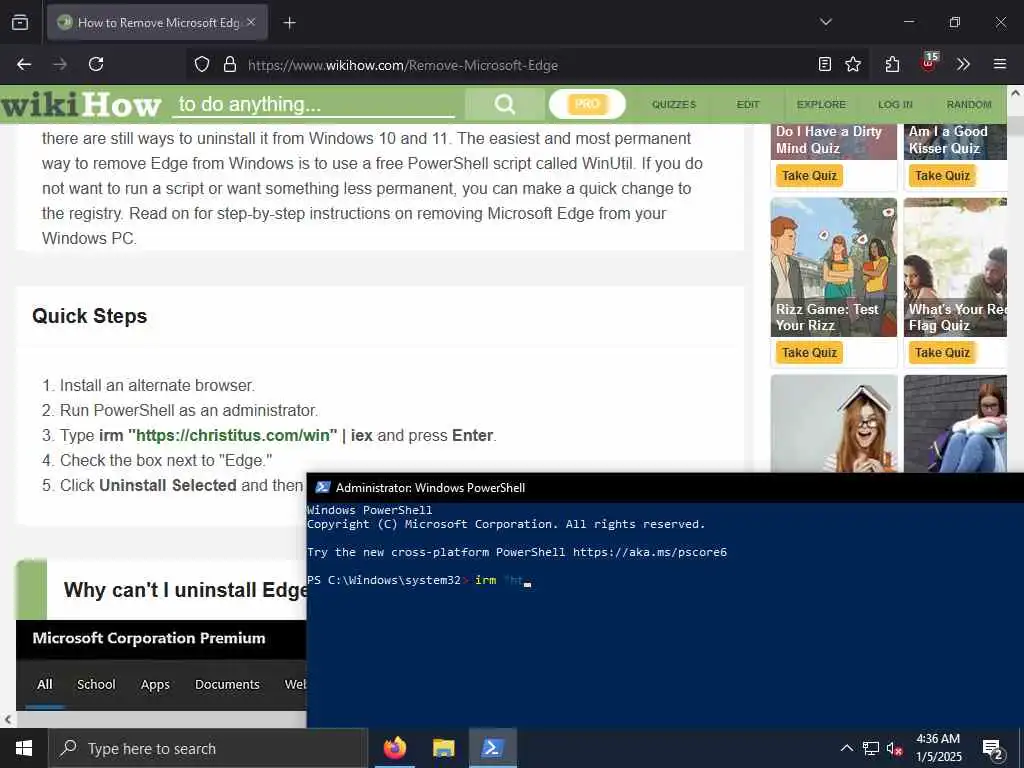Image resolution: width=1024 pixels, height=768 pixels.
Task: Open the notification center icon
Action: tap(993, 749)
